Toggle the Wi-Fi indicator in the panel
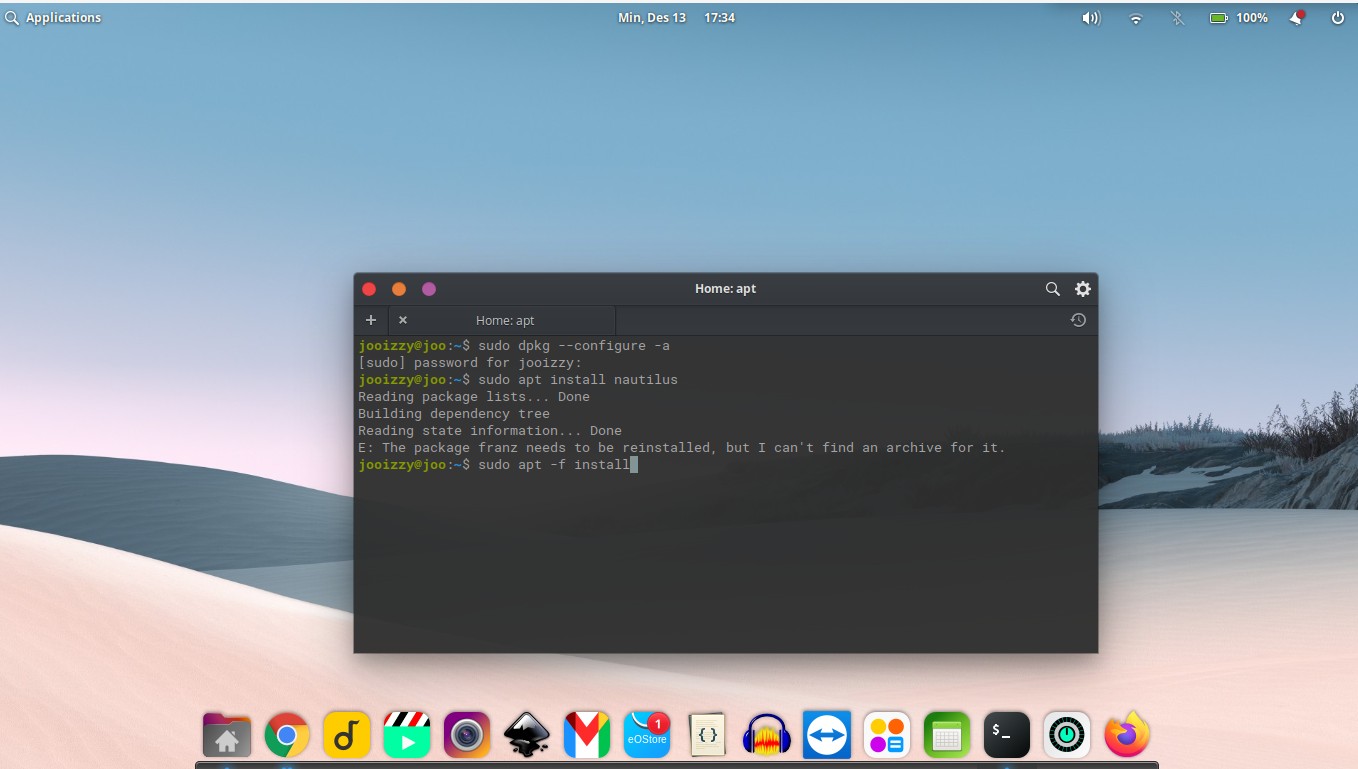 click(x=1135, y=17)
